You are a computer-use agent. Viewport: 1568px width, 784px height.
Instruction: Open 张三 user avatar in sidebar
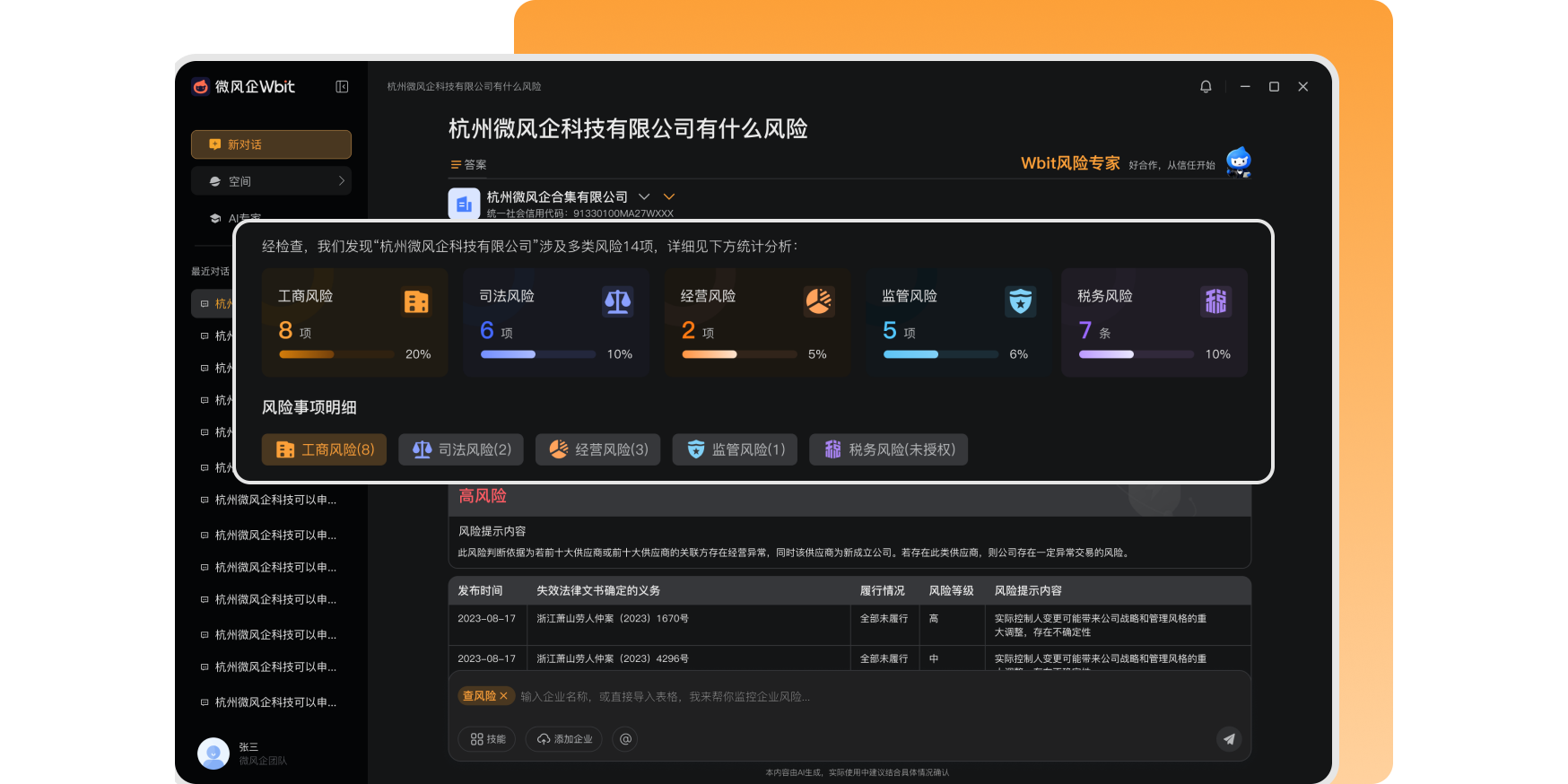213,754
